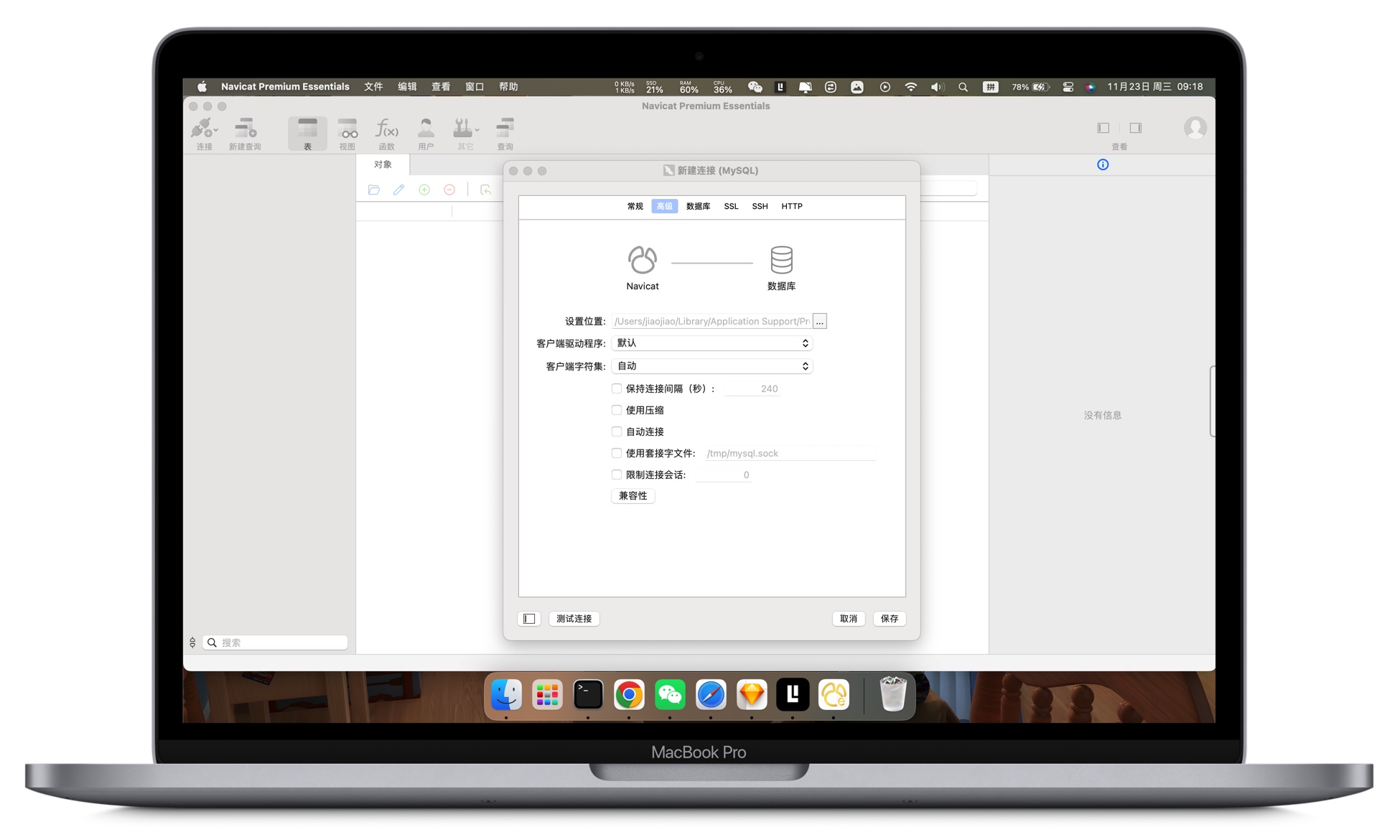This screenshot has height=840, width=1400.
Task: Click the Compatibility (兼容性) button
Action: click(x=633, y=496)
